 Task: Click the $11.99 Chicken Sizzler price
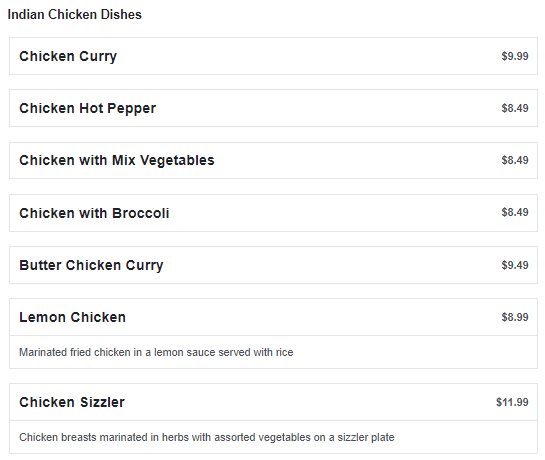point(512,402)
